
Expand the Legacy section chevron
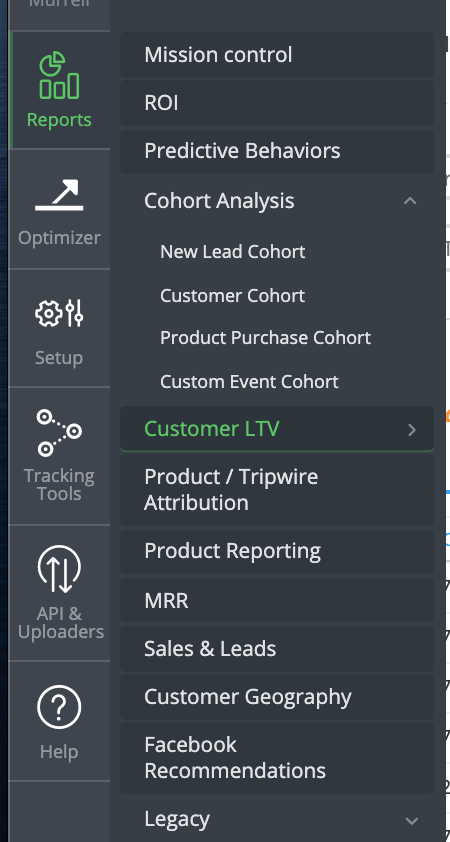412,821
